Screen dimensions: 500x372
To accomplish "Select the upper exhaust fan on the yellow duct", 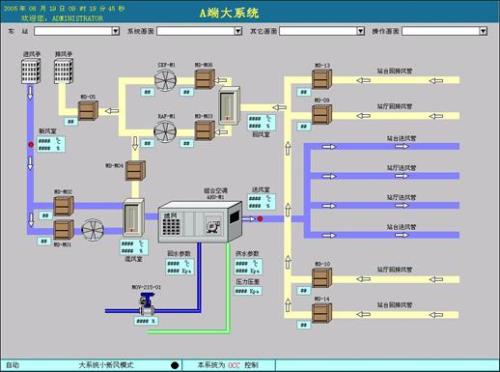I will click(x=166, y=80).
